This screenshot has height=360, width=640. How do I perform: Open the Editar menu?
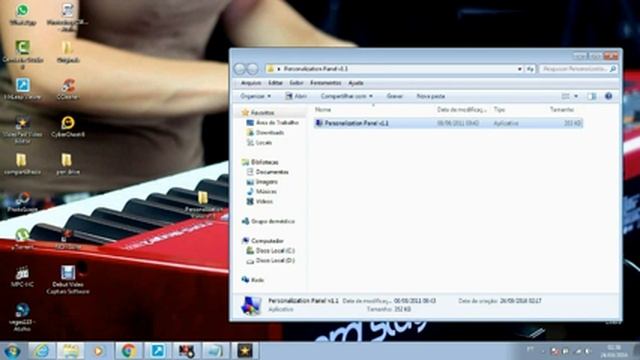(x=276, y=83)
